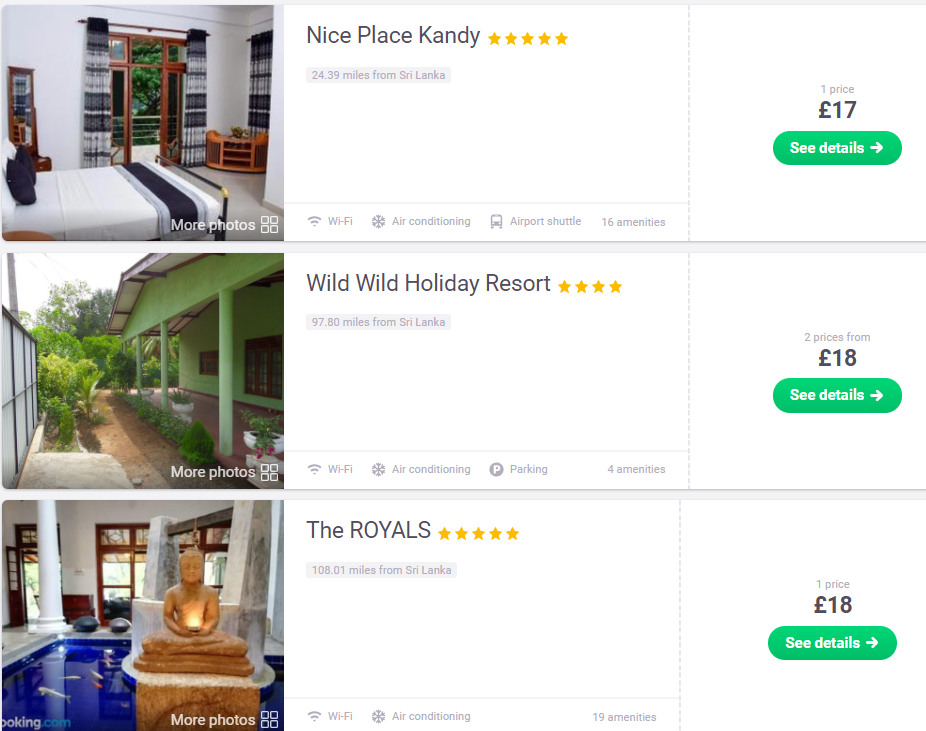Open Nice Place Kandy hotel title
926x731 pixels.
393,35
